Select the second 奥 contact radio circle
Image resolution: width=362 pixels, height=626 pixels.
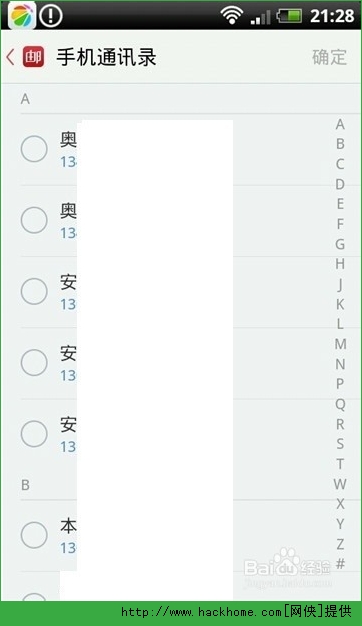(34, 220)
